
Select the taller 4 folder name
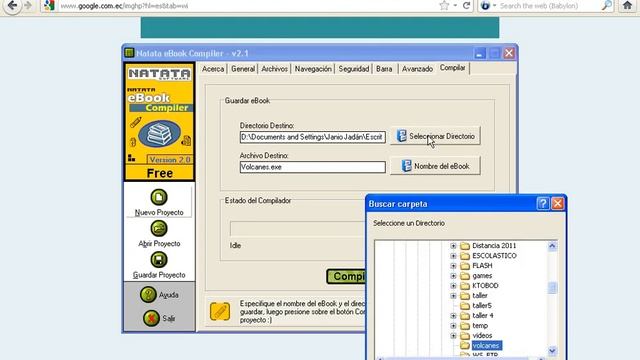click(x=483, y=316)
